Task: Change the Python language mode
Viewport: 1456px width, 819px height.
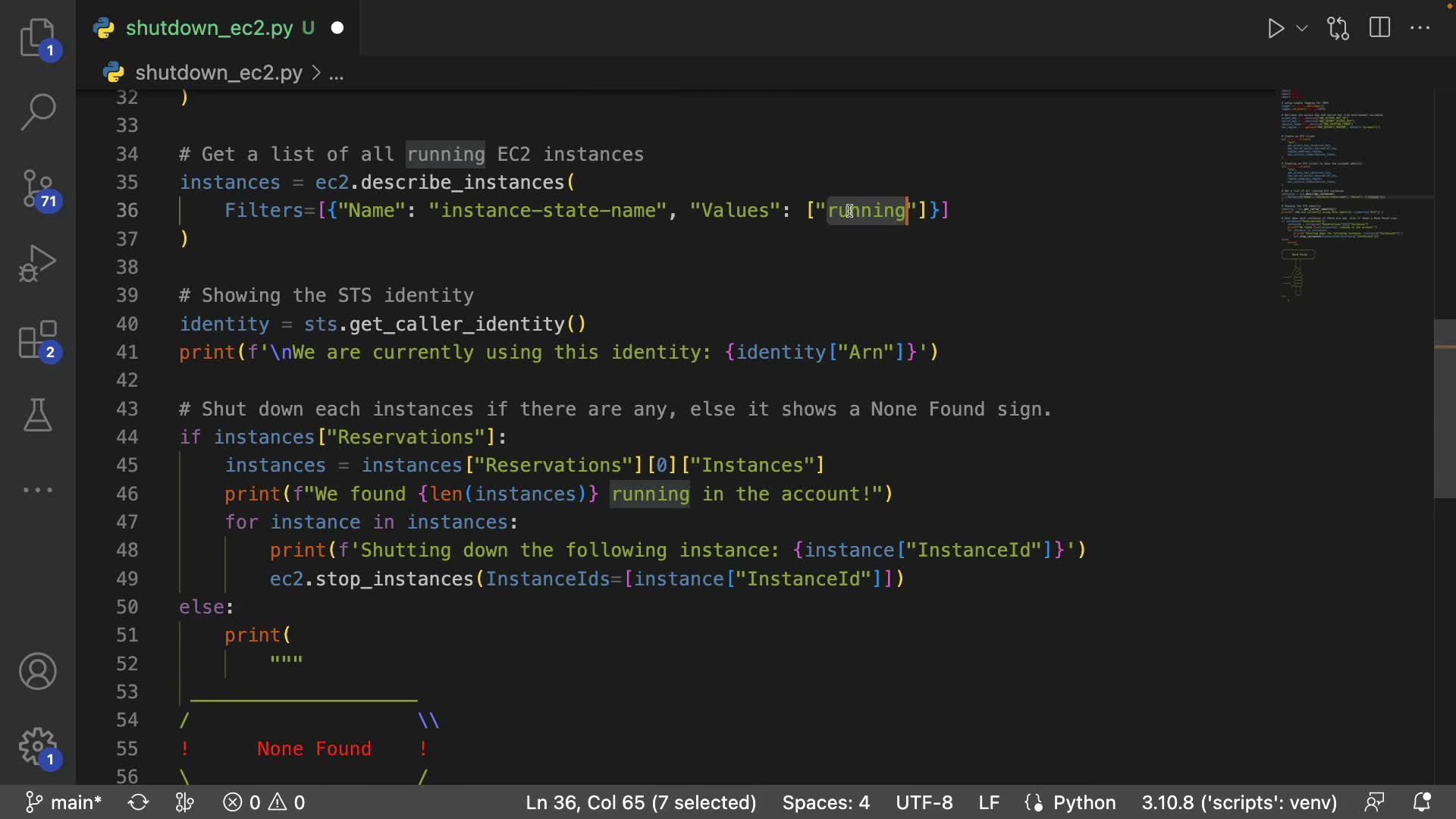Action: [x=1084, y=802]
